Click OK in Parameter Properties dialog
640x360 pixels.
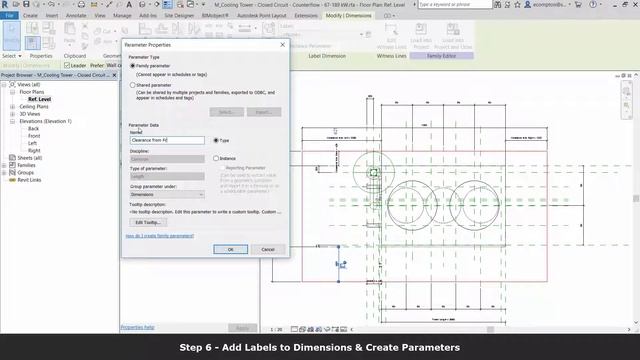(231, 249)
